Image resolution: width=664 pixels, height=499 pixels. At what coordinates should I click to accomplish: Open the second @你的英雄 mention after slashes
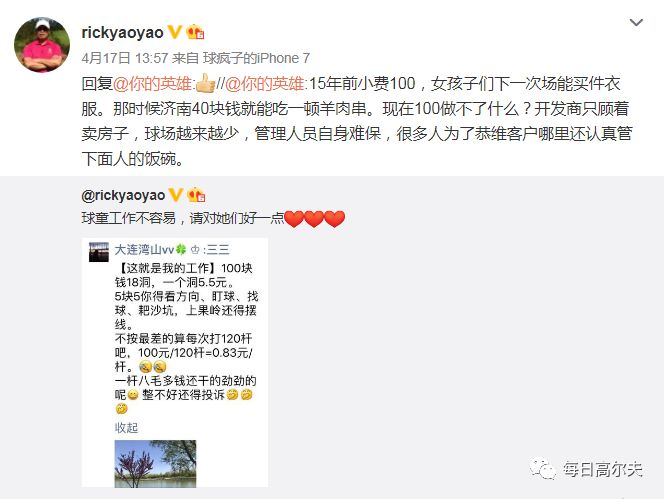265,84
